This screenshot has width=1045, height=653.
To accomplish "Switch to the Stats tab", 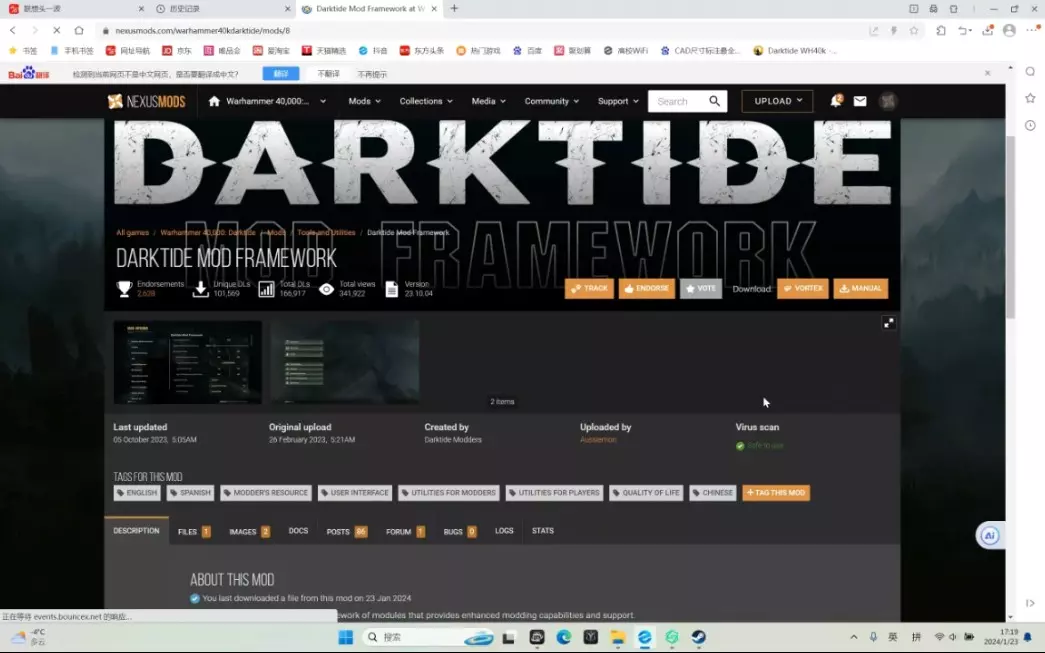I will point(542,531).
